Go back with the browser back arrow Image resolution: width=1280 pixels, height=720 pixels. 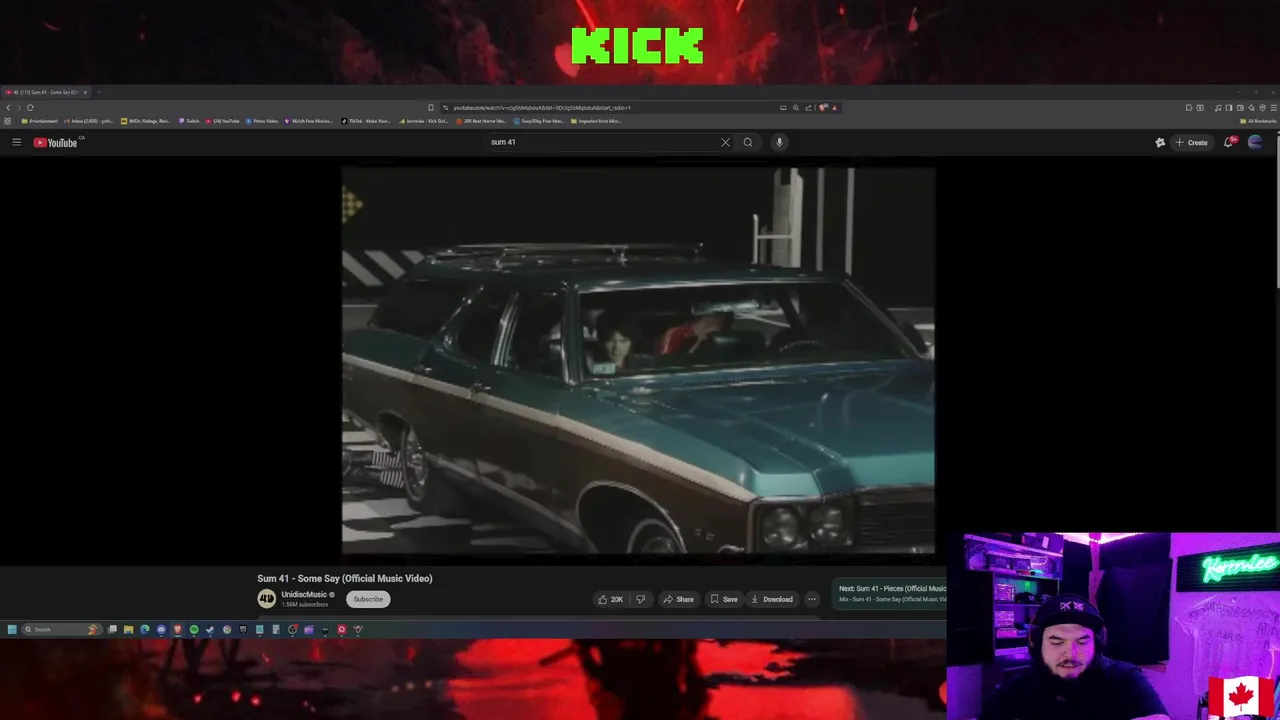pos(8,107)
